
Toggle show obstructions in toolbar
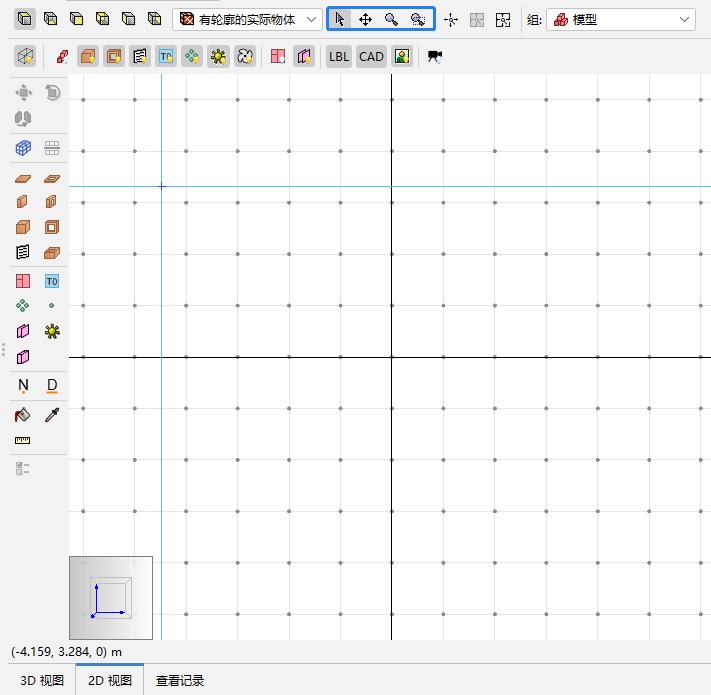tap(88, 56)
